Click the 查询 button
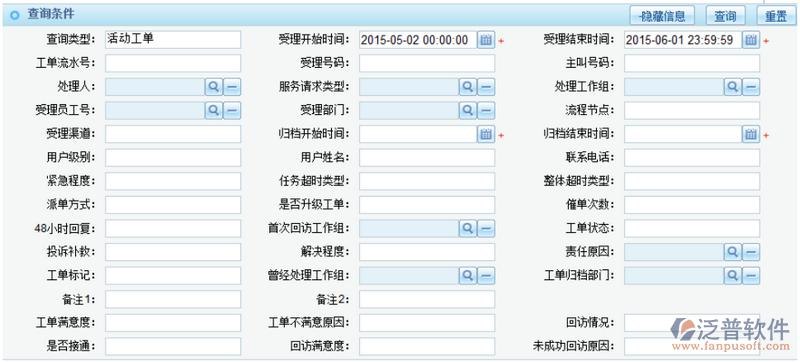This screenshot has height=362, width=800. [725, 16]
